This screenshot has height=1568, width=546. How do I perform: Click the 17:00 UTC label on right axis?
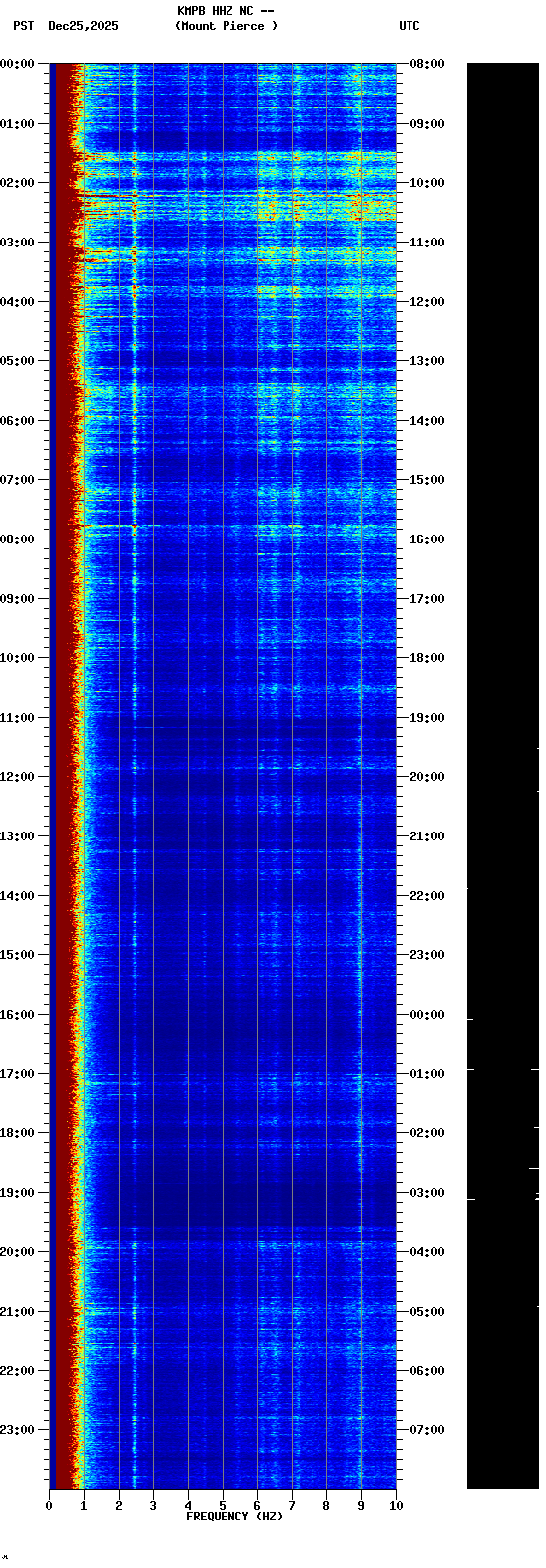click(x=427, y=599)
